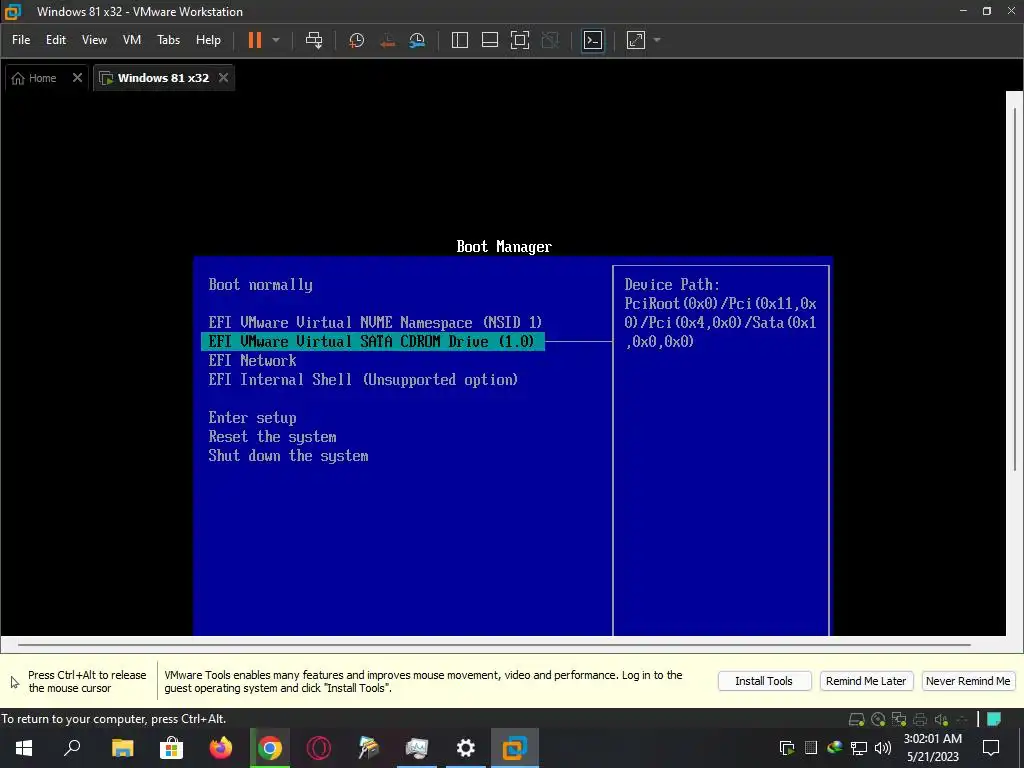This screenshot has width=1024, height=768.
Task: Close the Windows 81 x32 tab
Action: pos(223,78)
